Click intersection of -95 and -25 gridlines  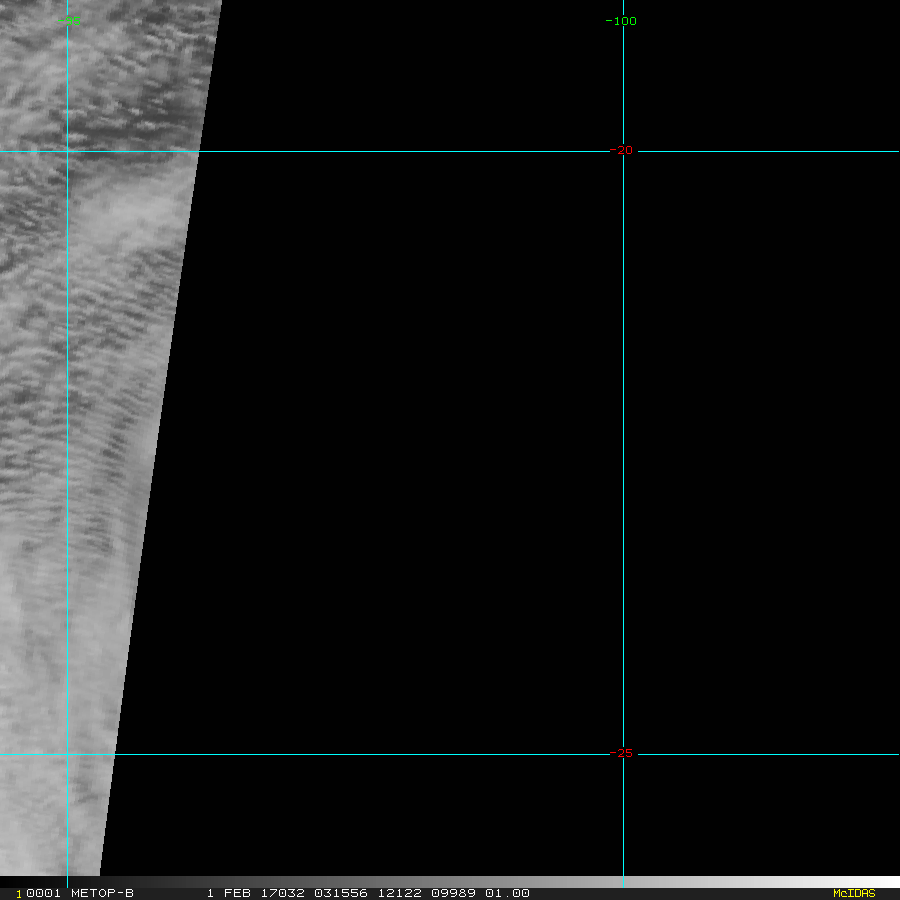(x=67, y=755)
